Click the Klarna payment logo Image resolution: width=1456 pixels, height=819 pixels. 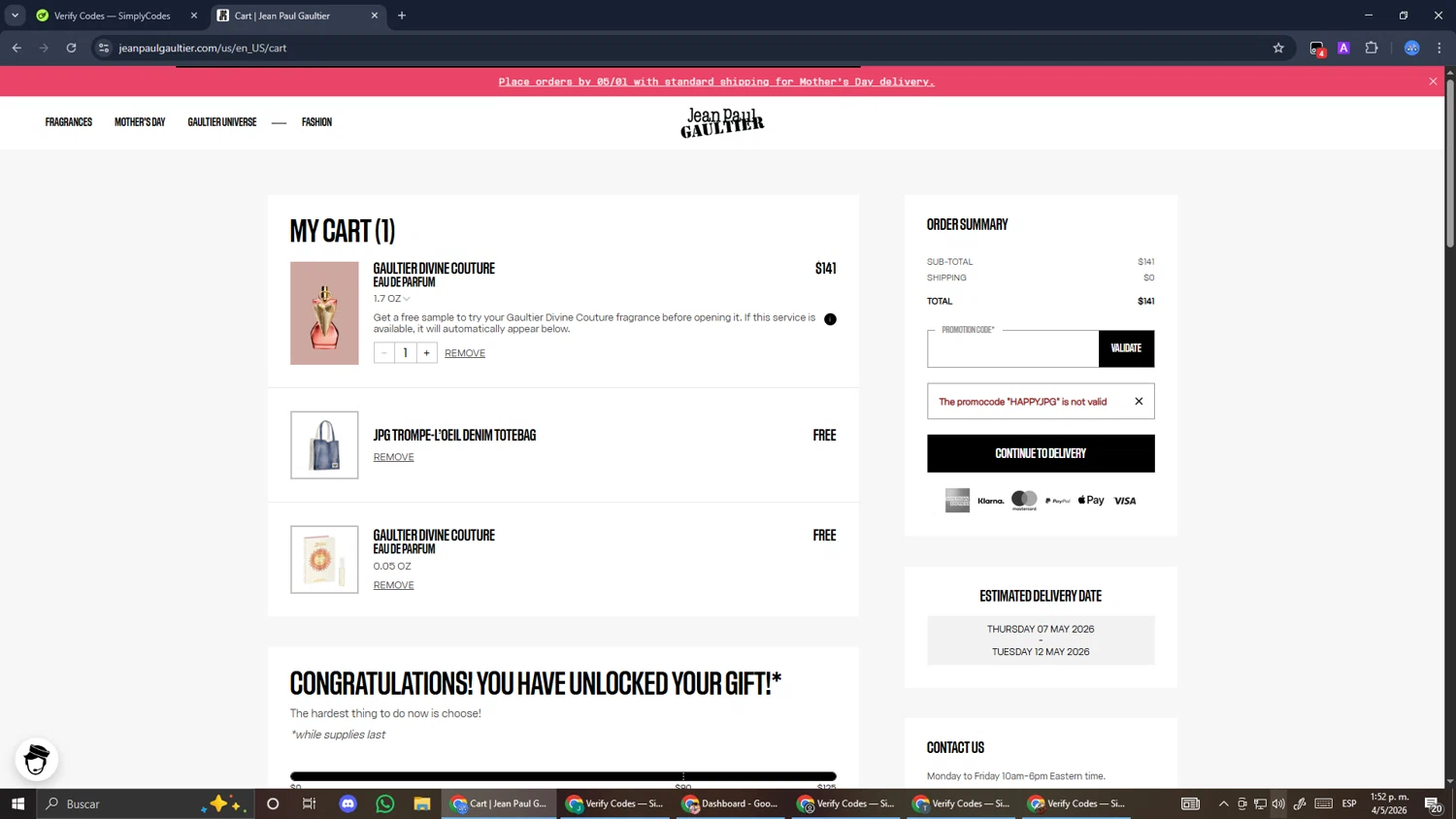991,501
